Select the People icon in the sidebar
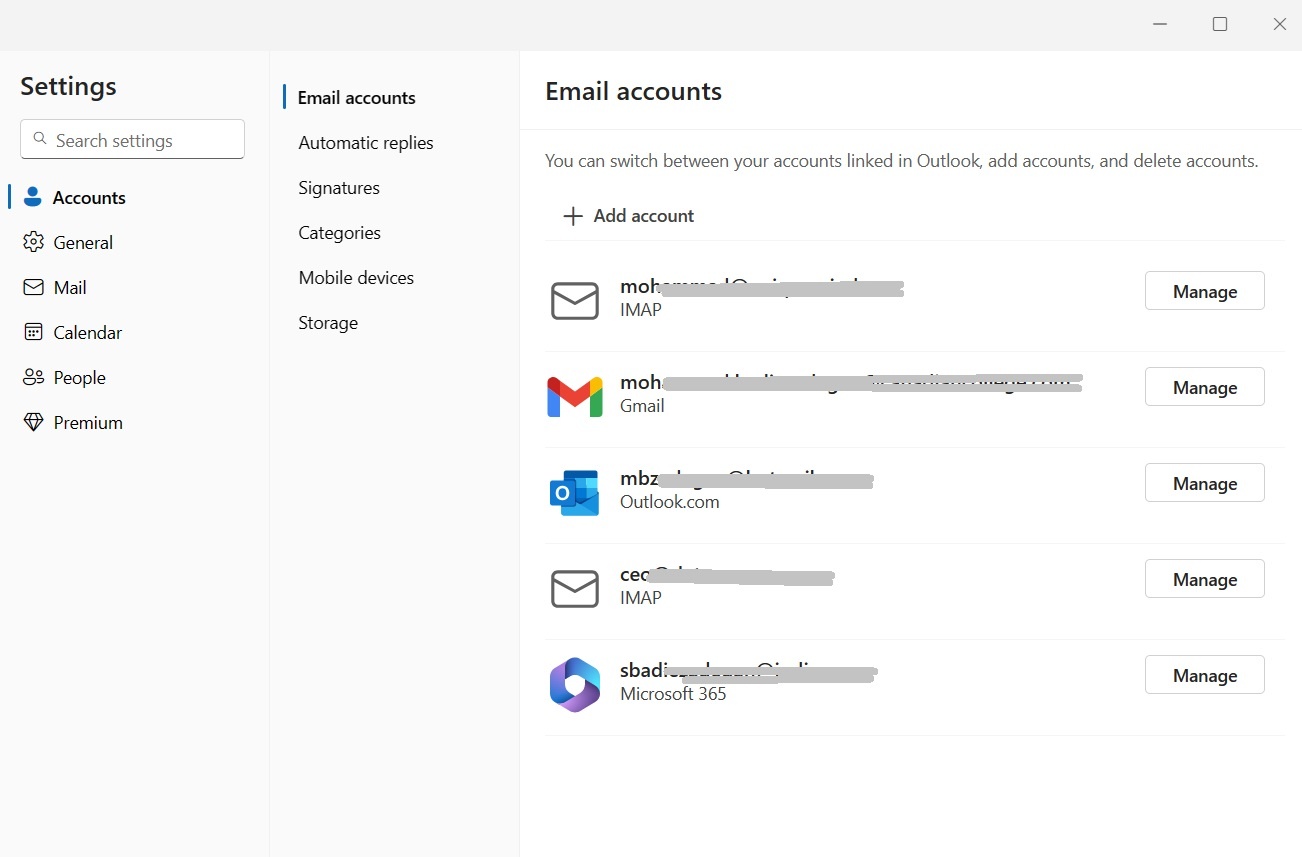This screenshot has height=857, width=1302. 33,377
